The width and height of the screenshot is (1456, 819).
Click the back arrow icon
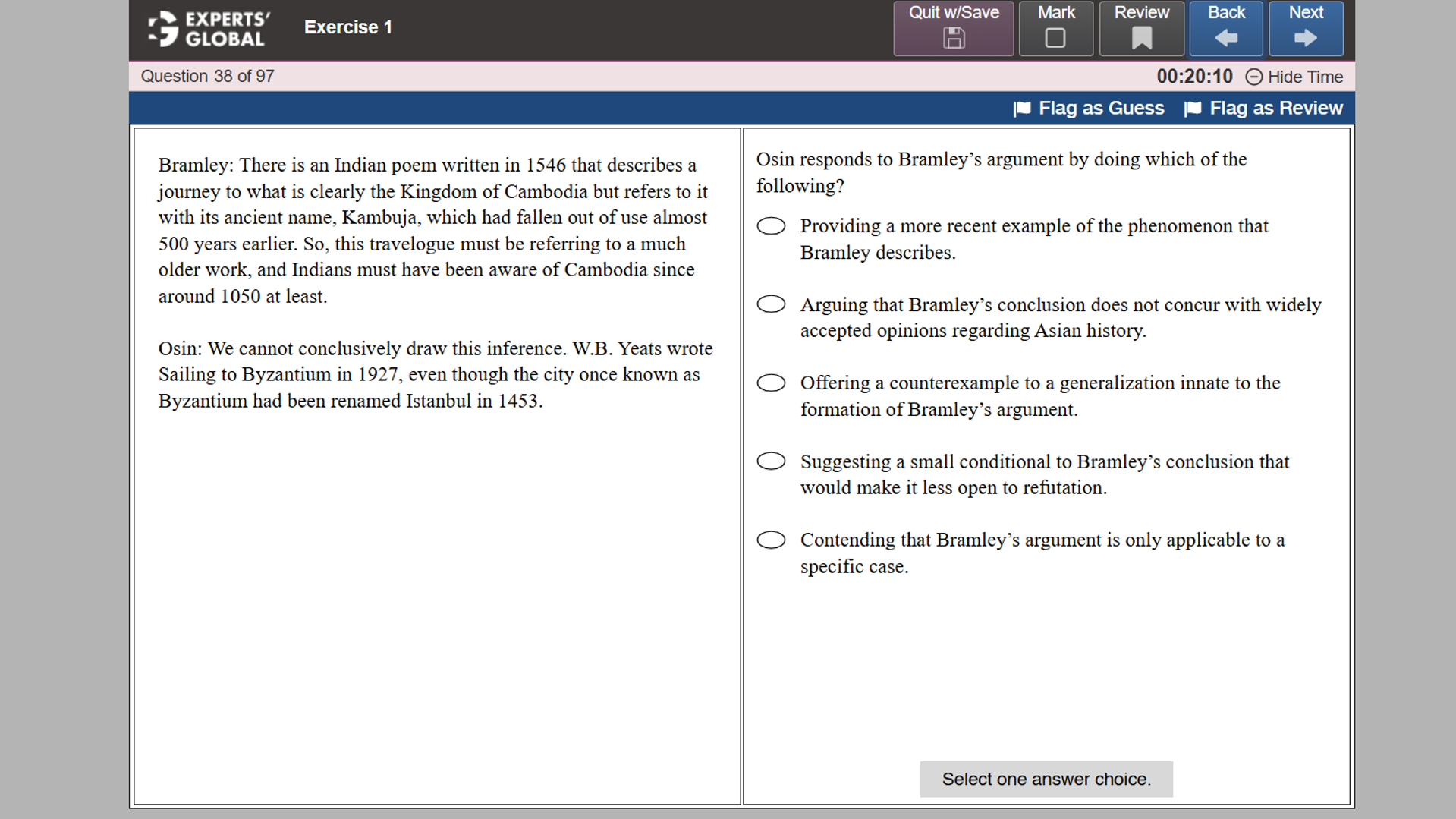(1225, 36)
